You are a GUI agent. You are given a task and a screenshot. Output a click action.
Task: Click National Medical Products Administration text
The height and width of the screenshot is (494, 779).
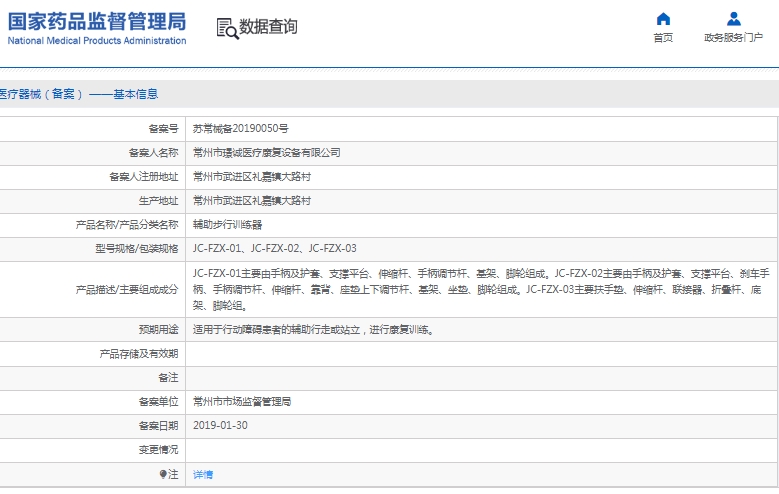click(97, 41)
